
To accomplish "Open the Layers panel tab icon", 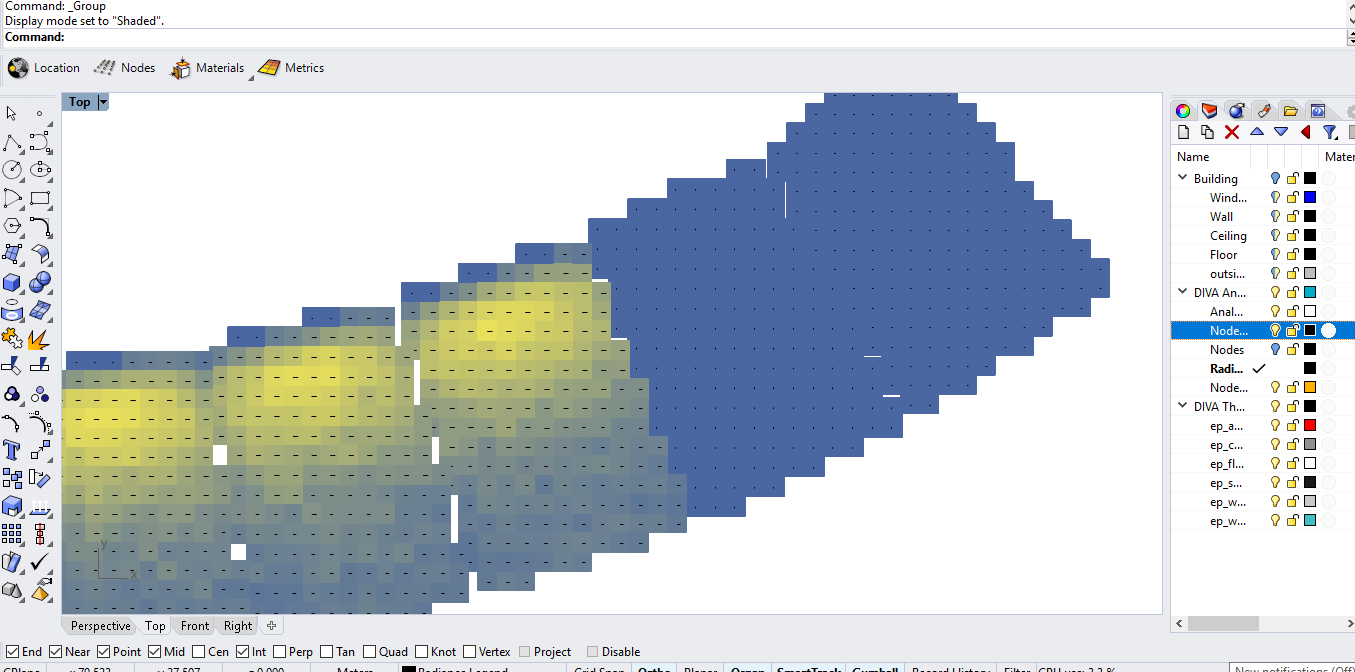I will pyautogui.click(x=1210, y=110).
